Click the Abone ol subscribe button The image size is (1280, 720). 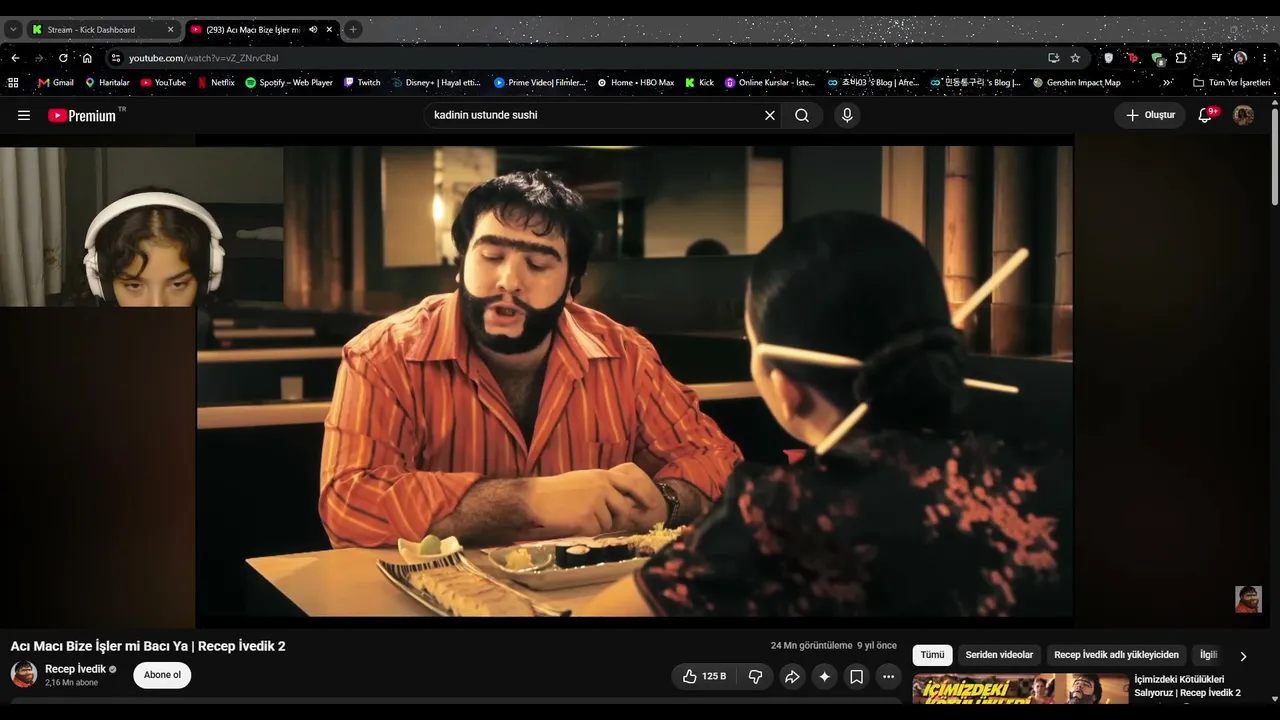click(162, 675)
